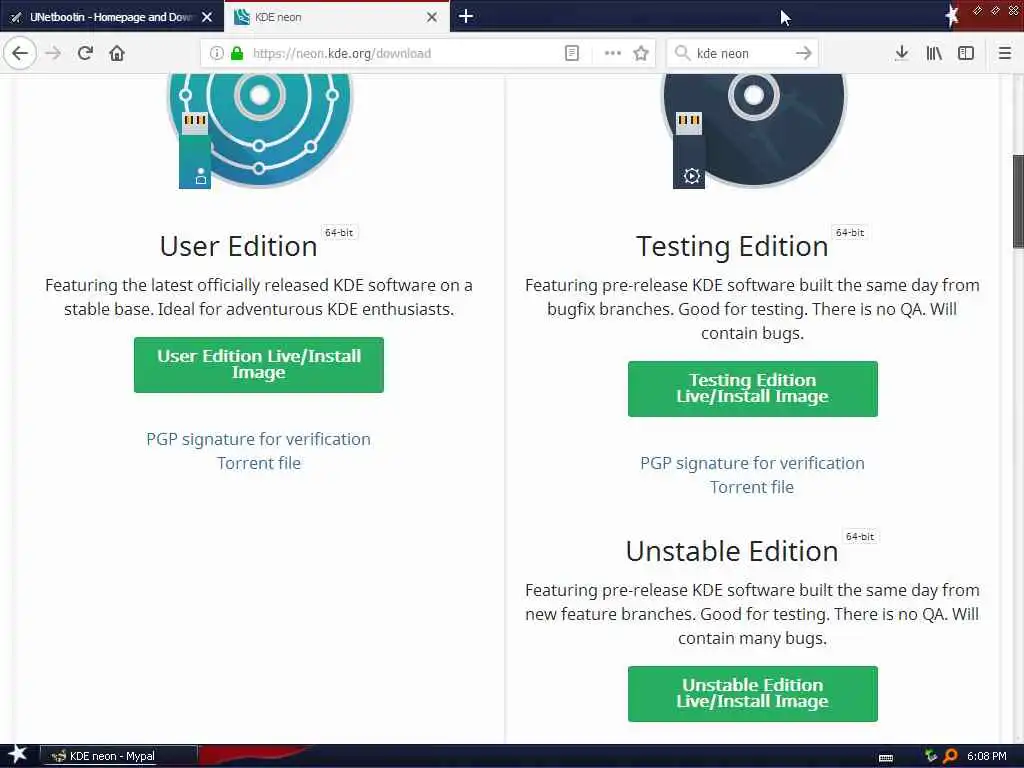
Task: Toggle reader view in address bar
Action: click(x=571, y=53)
